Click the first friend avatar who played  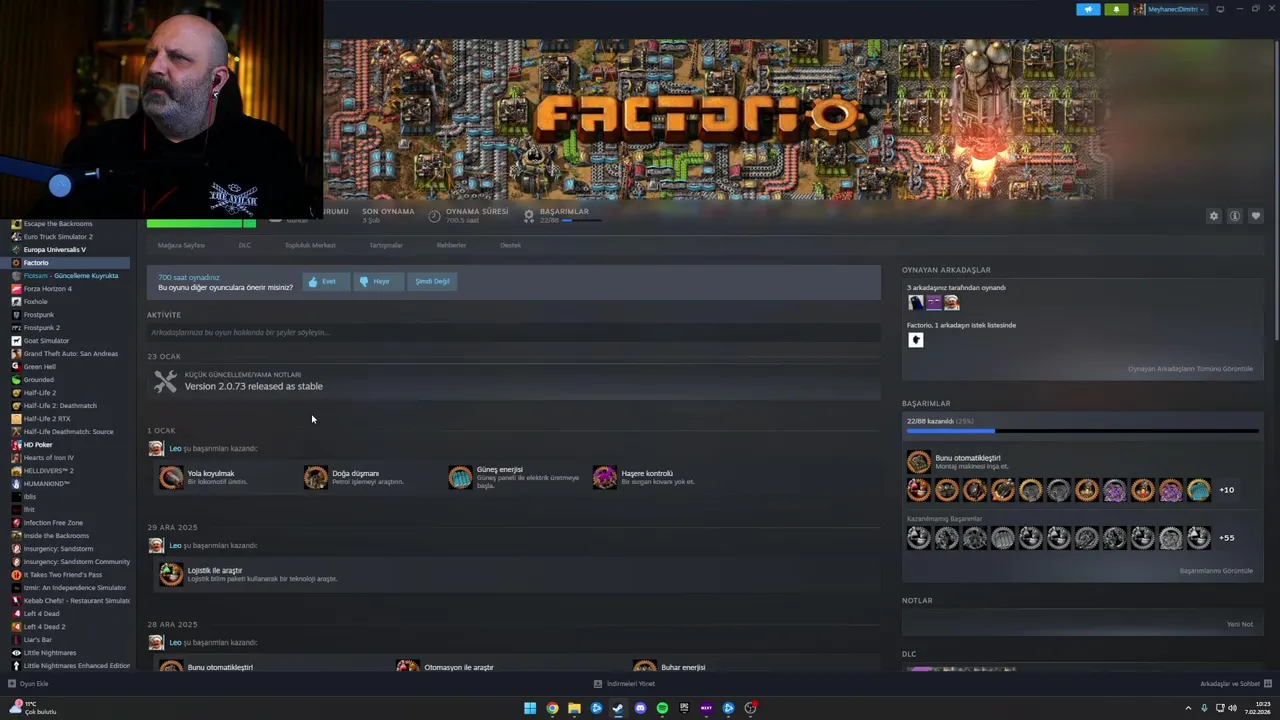[x=915, y=302]
